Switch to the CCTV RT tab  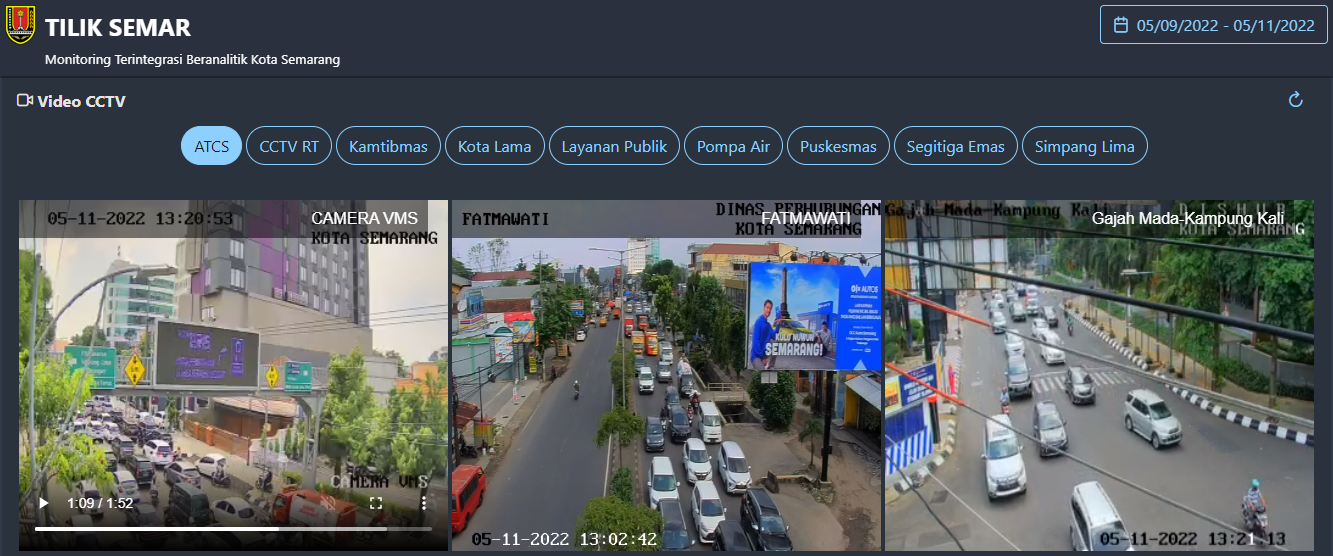point(289,146)
